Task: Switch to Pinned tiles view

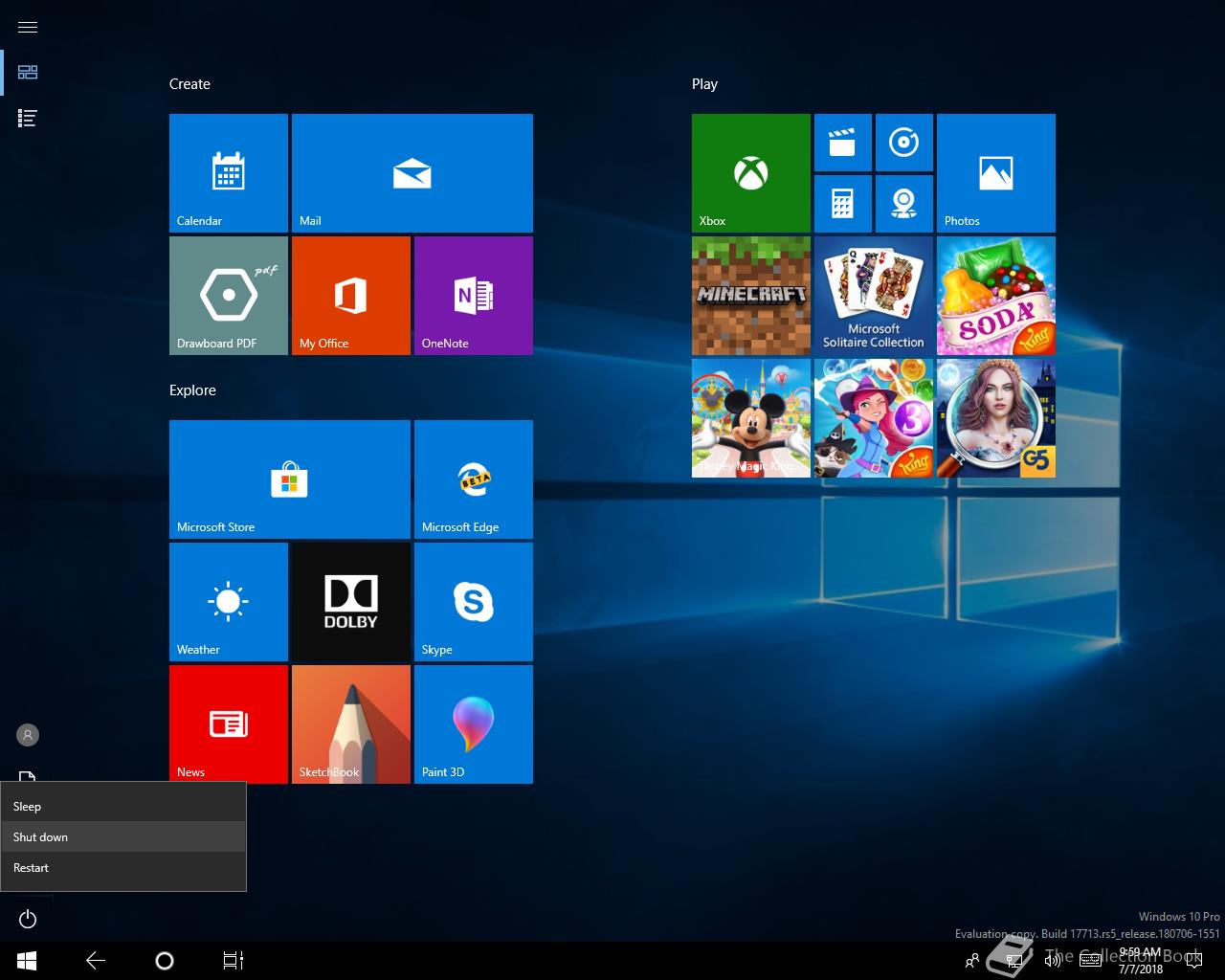Action: click(28, 73)
